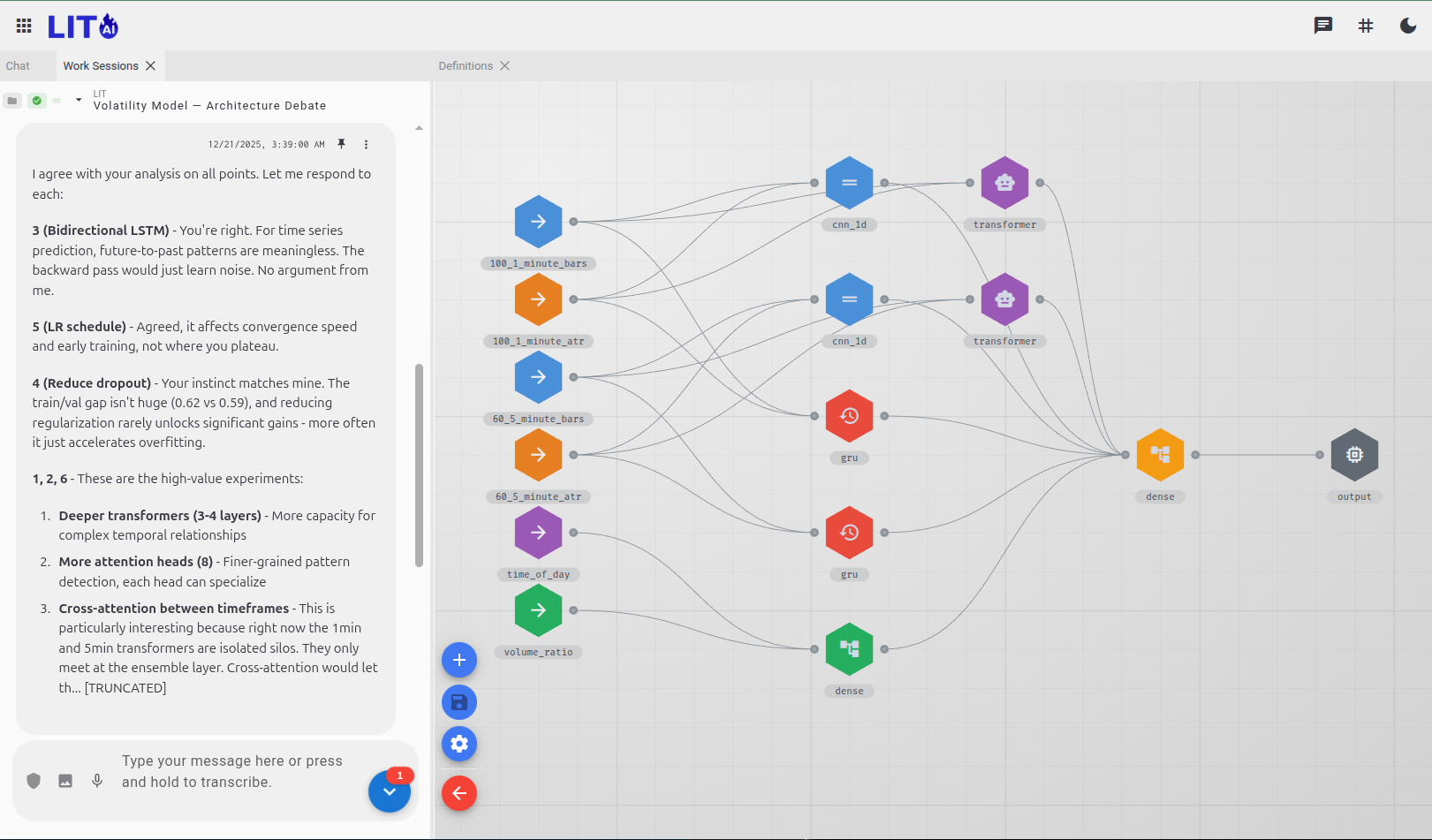The height and width of the screenshot is (840, 1432).
Task: Click the message input field
Action: 233,771
